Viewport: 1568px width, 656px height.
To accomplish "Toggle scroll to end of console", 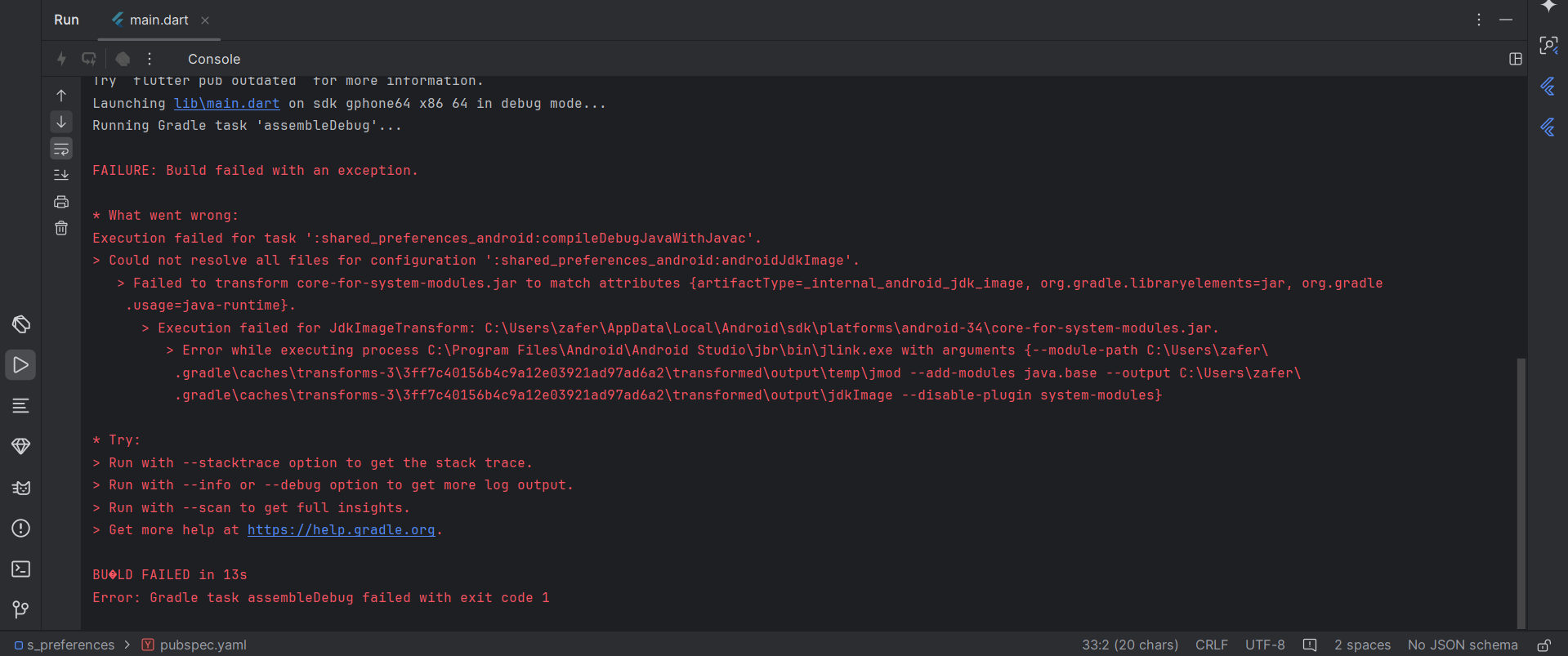I will point(61,175).
